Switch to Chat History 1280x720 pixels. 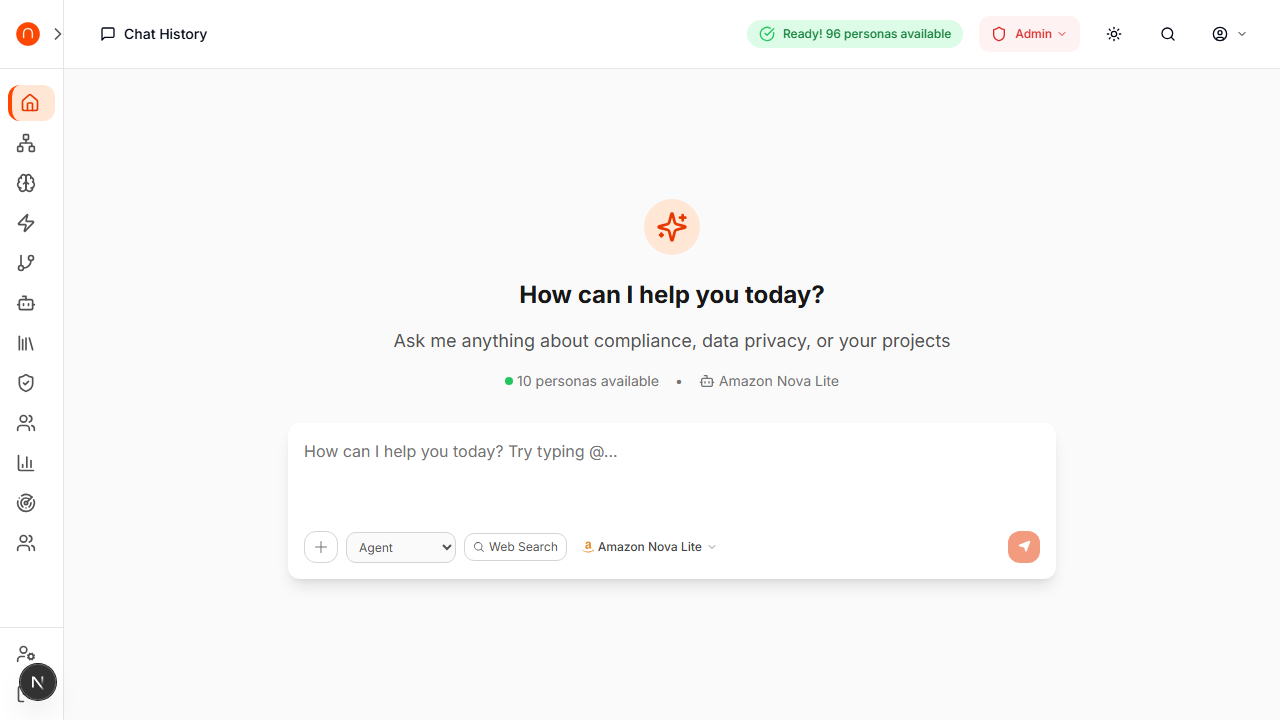coord(153,33)
